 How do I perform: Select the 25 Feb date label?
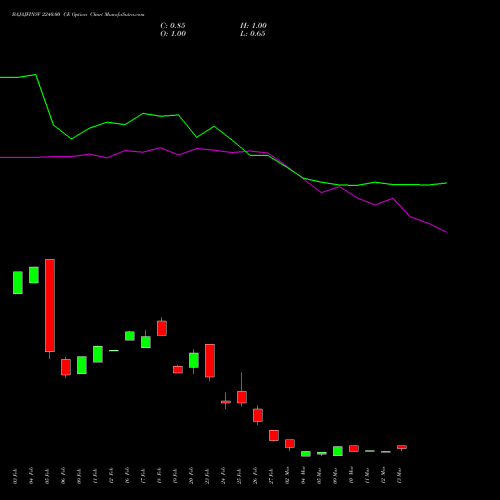tap(239, 476)
